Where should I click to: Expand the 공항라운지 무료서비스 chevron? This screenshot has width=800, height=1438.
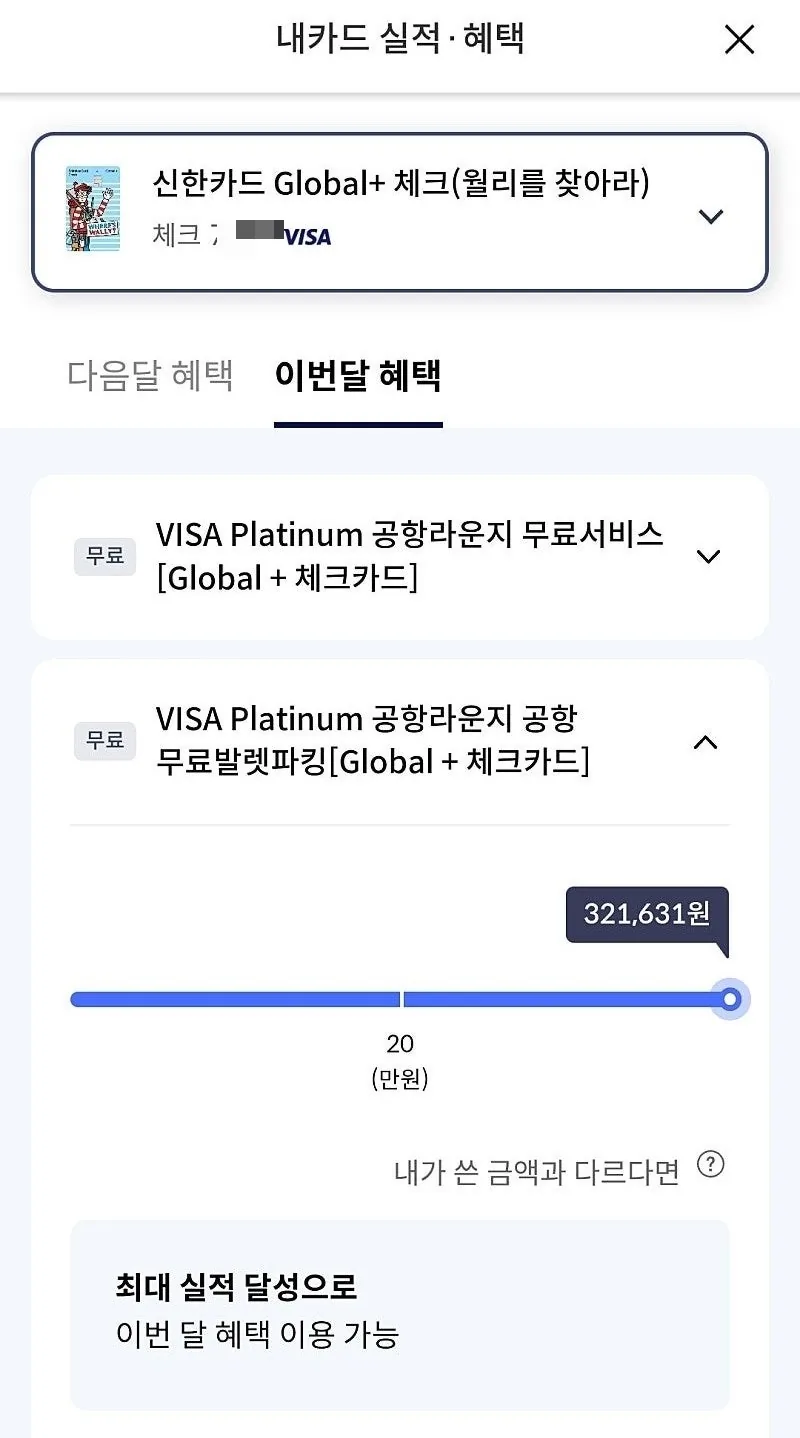tap(708, 557)
